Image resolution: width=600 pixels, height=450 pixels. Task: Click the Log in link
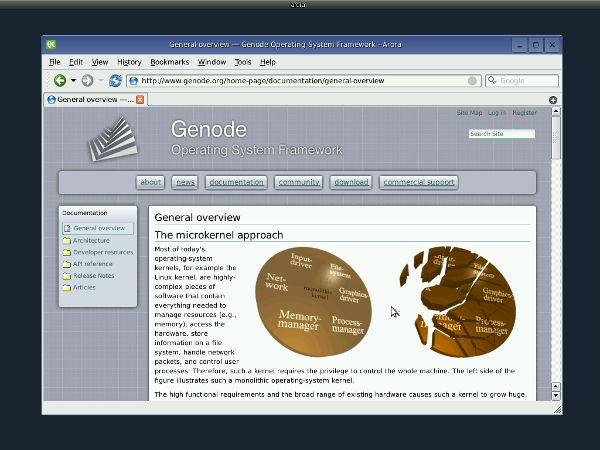(497, 113)
